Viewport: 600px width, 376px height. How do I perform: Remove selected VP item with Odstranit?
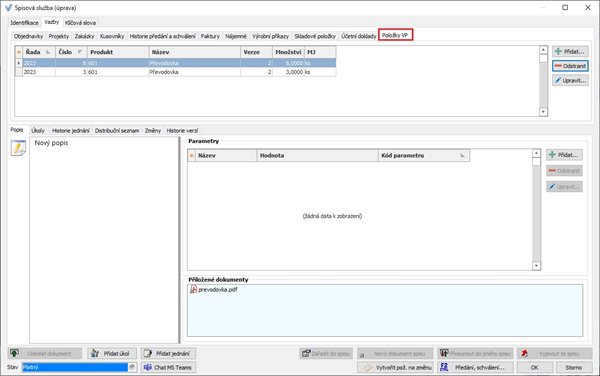570,66
